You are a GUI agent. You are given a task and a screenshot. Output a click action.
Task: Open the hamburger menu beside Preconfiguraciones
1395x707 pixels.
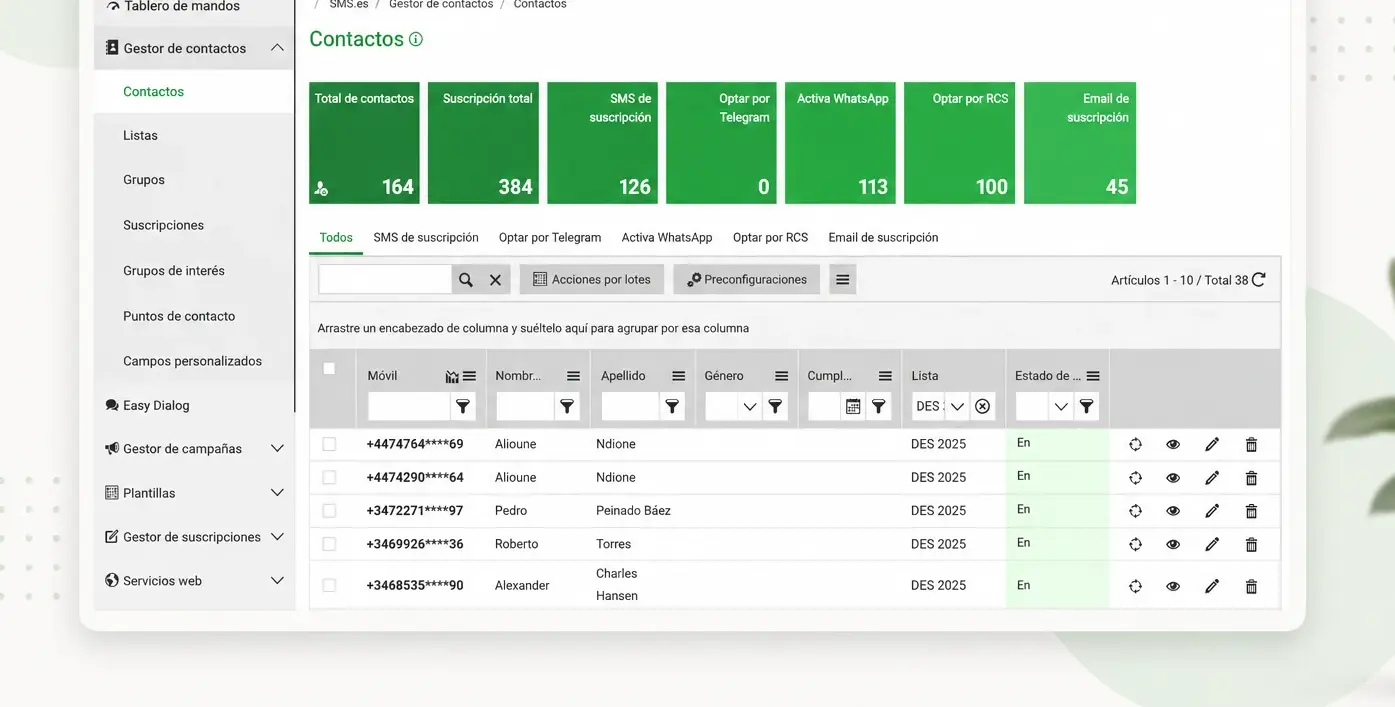843,280
